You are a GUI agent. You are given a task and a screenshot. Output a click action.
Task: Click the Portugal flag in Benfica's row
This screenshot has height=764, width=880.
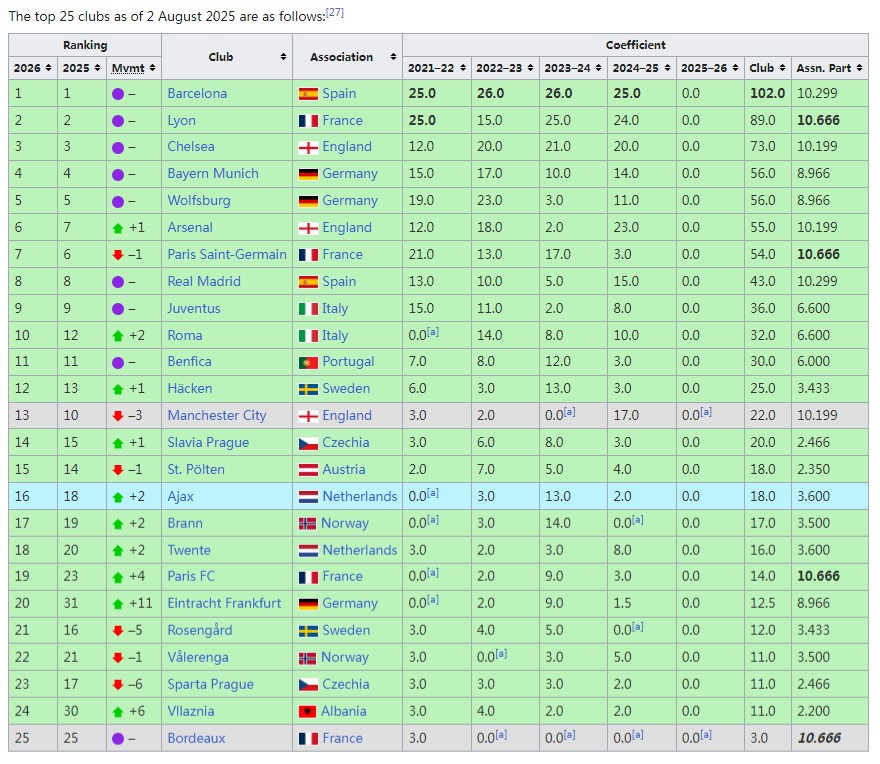[x=308, y=362]
